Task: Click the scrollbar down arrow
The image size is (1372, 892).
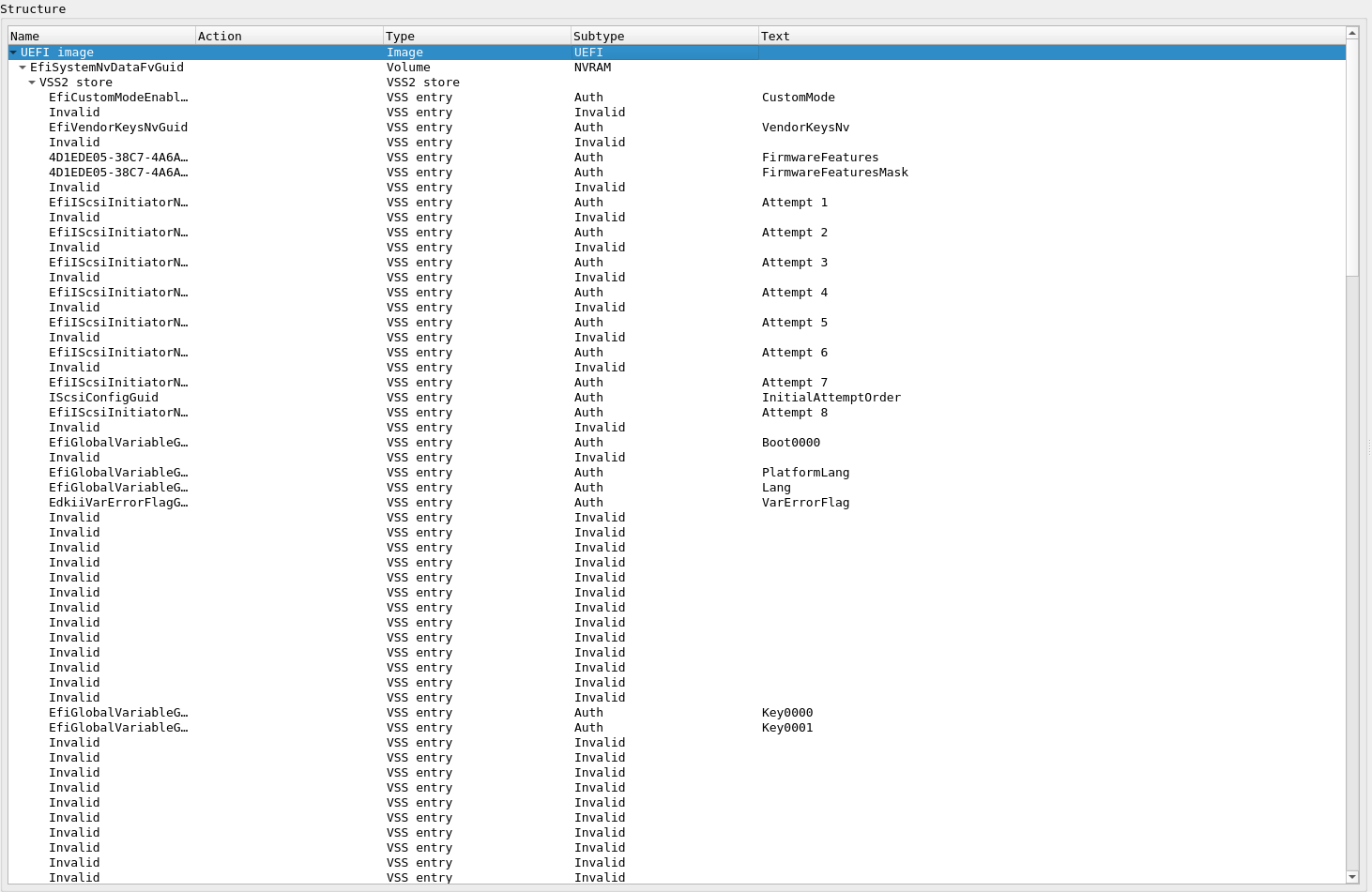Action: point(1352,879)
